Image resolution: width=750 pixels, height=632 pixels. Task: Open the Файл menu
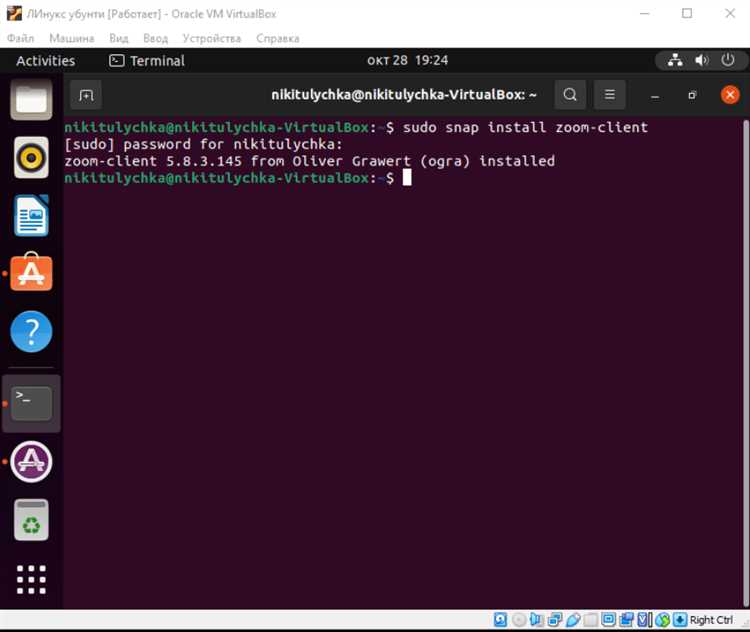20,38
